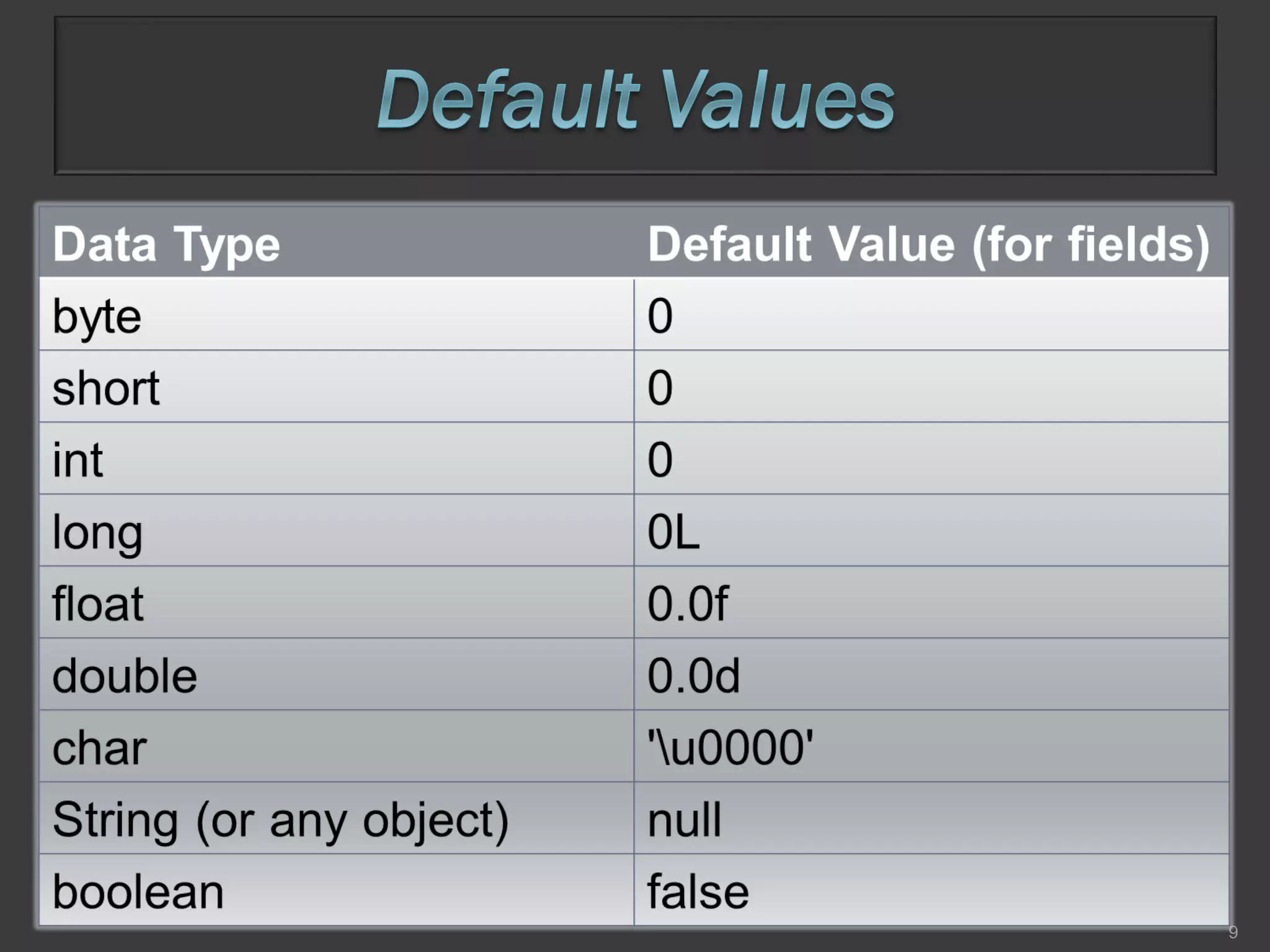Image resolution: width=1270 pixels, height=952 pixels.
Task: Select the 0.0f default value cell
Action: [x=687, y=604]
